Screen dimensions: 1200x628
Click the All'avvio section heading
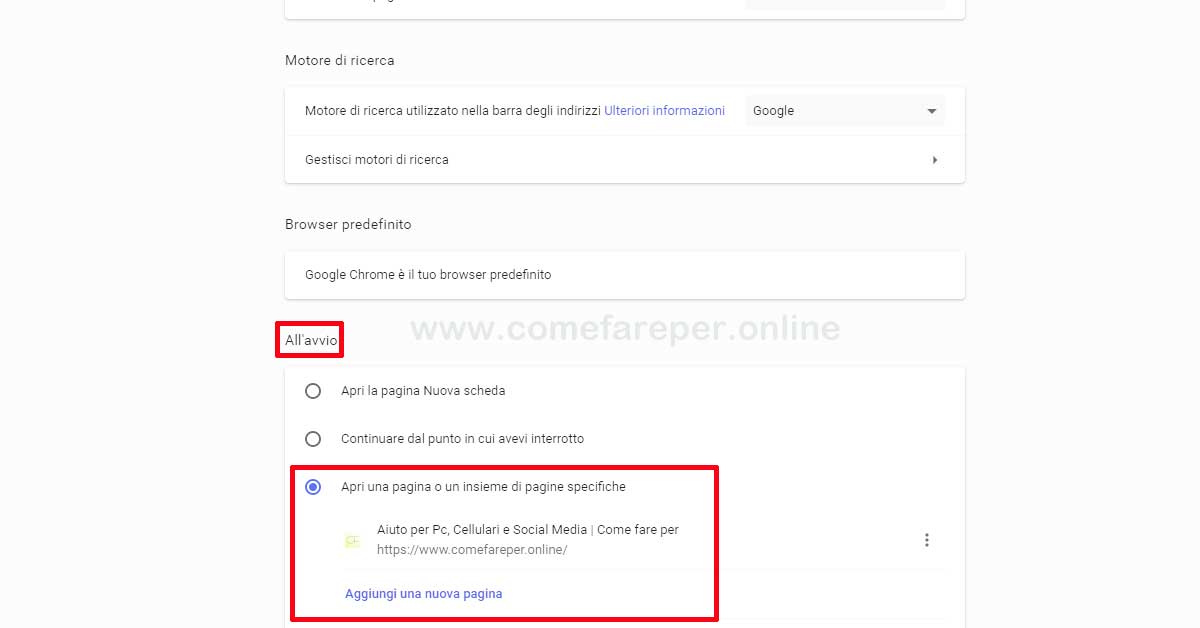point(309,339)
